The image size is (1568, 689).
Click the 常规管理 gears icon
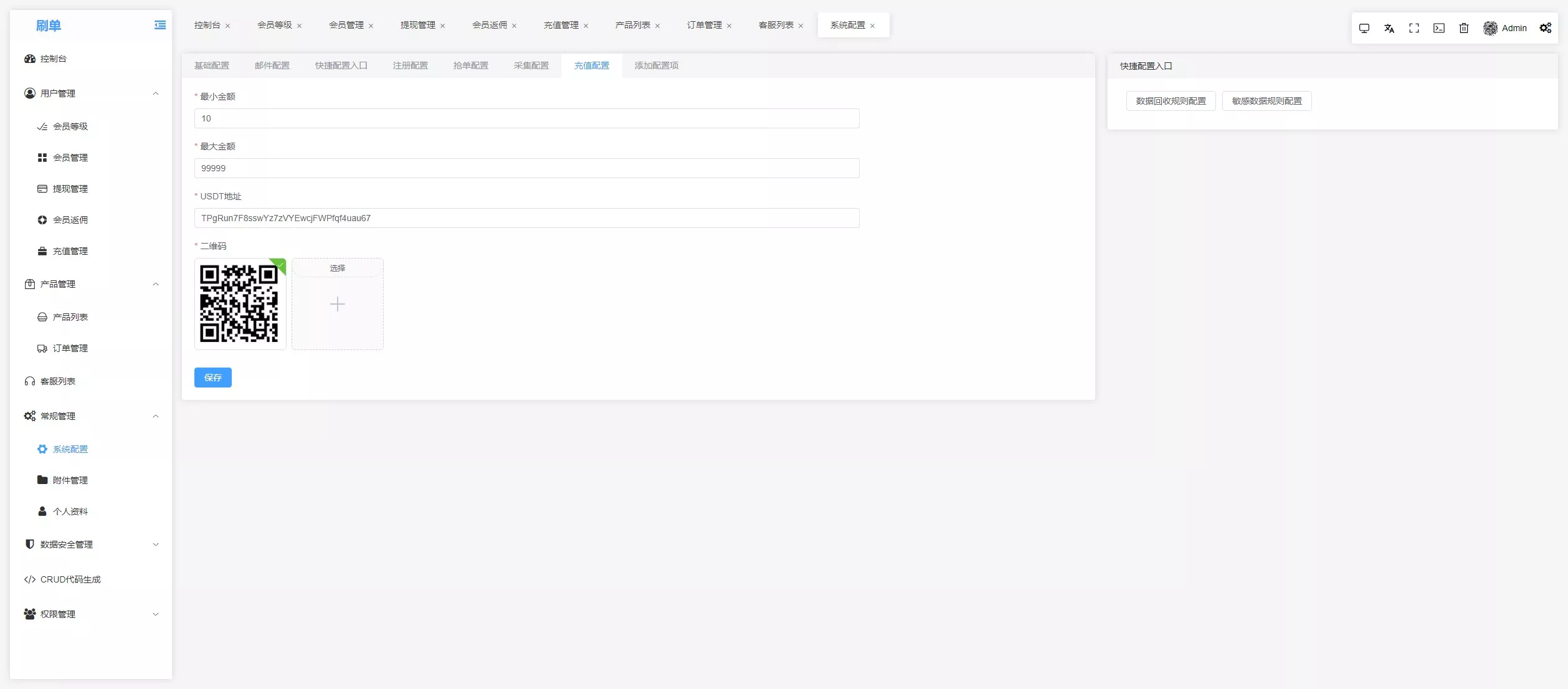click(30, 416)
